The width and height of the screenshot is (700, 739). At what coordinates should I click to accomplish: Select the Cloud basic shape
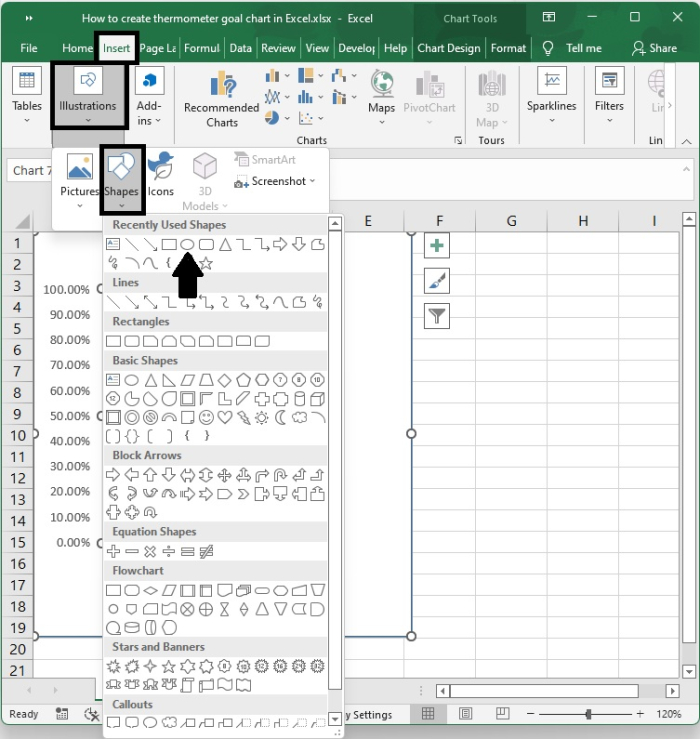pyautogui.click(x=299, y=418)
